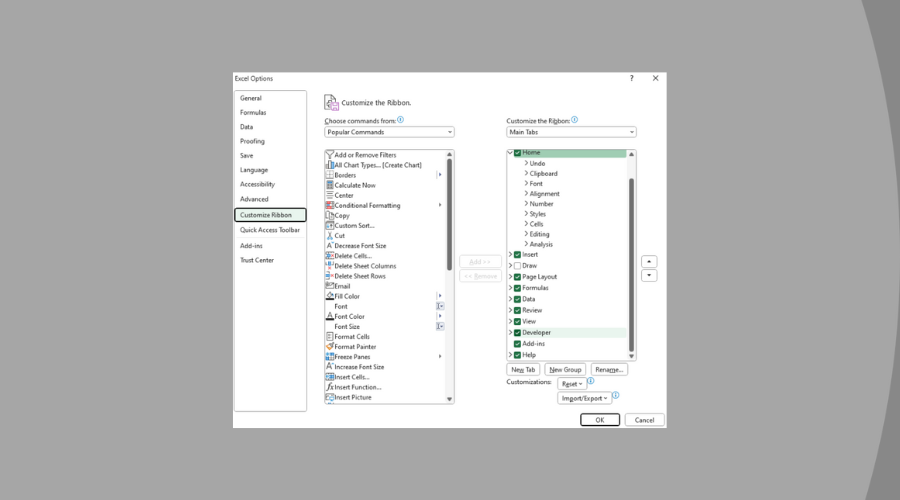
Task: Click the New Tab button
Action: (523, 370)
